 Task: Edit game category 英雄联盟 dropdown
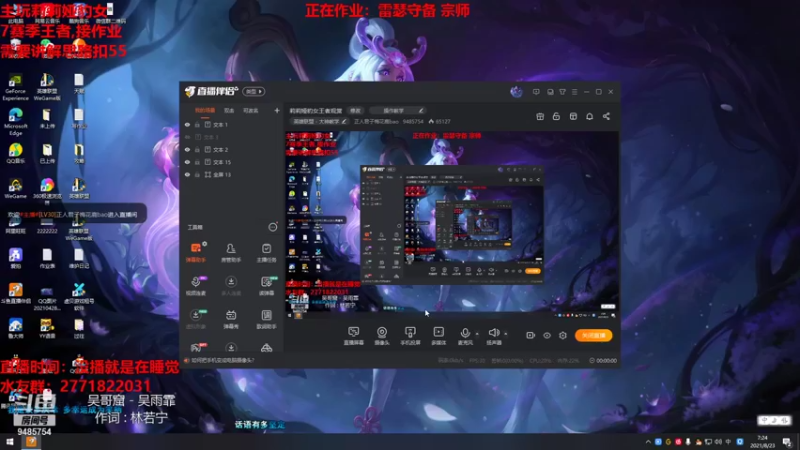319,121
